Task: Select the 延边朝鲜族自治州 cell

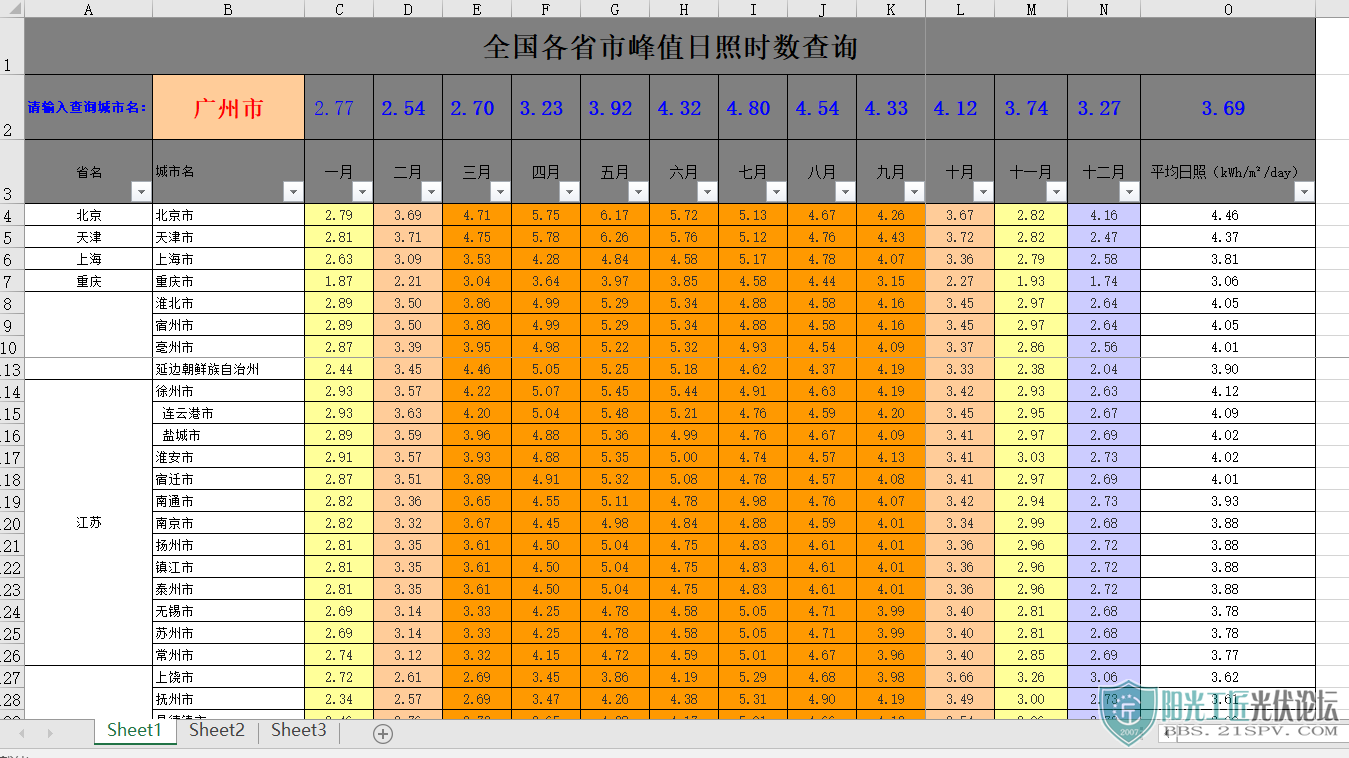Action: tap(228, 369)
